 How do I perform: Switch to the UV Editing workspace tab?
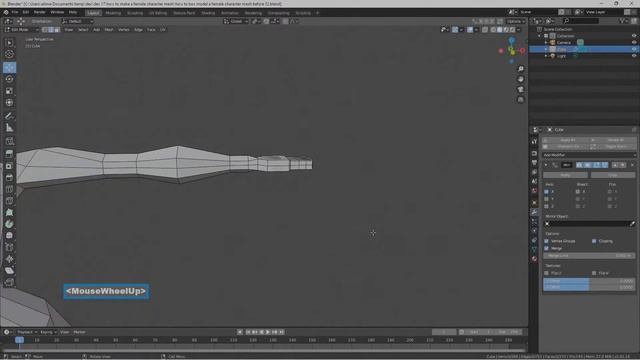158,13
